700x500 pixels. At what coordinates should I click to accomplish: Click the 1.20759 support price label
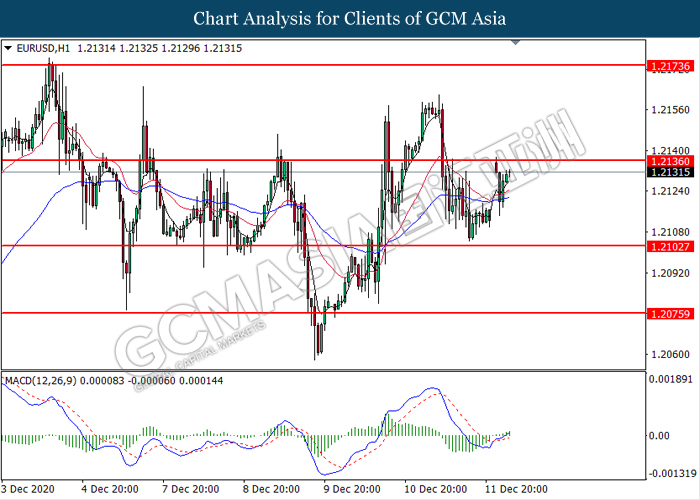click(671, 314)
